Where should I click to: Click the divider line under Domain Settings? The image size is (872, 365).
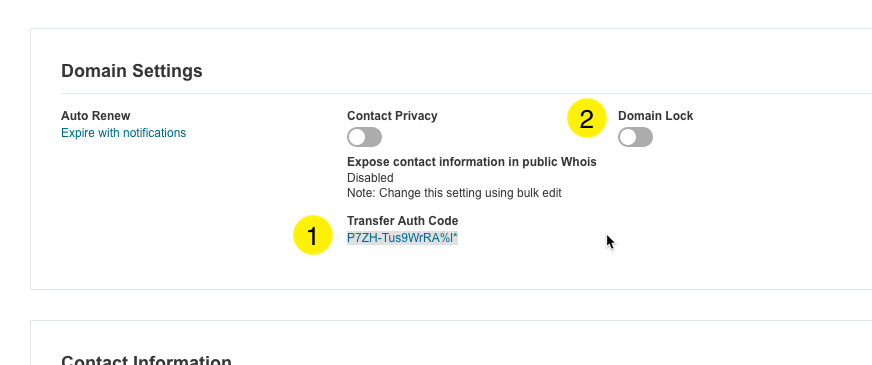(x=466, y=93)
